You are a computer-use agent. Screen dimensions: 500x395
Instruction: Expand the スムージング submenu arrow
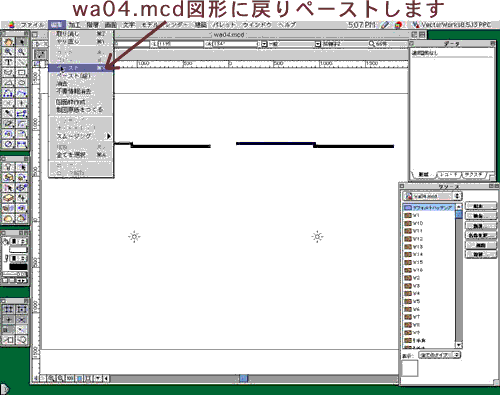coord(108,136)
